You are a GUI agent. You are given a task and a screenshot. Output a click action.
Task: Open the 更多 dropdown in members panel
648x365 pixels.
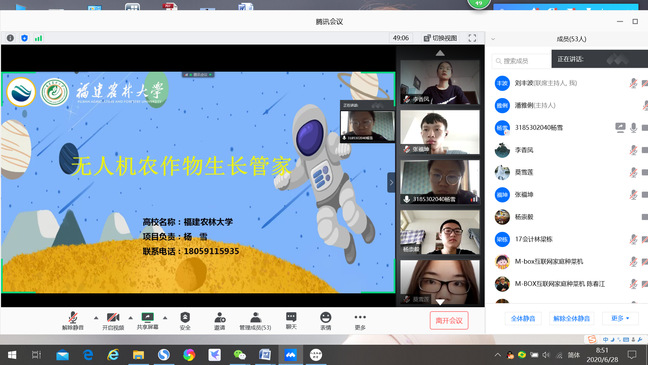pyautogui.click(x=620, y=318)
